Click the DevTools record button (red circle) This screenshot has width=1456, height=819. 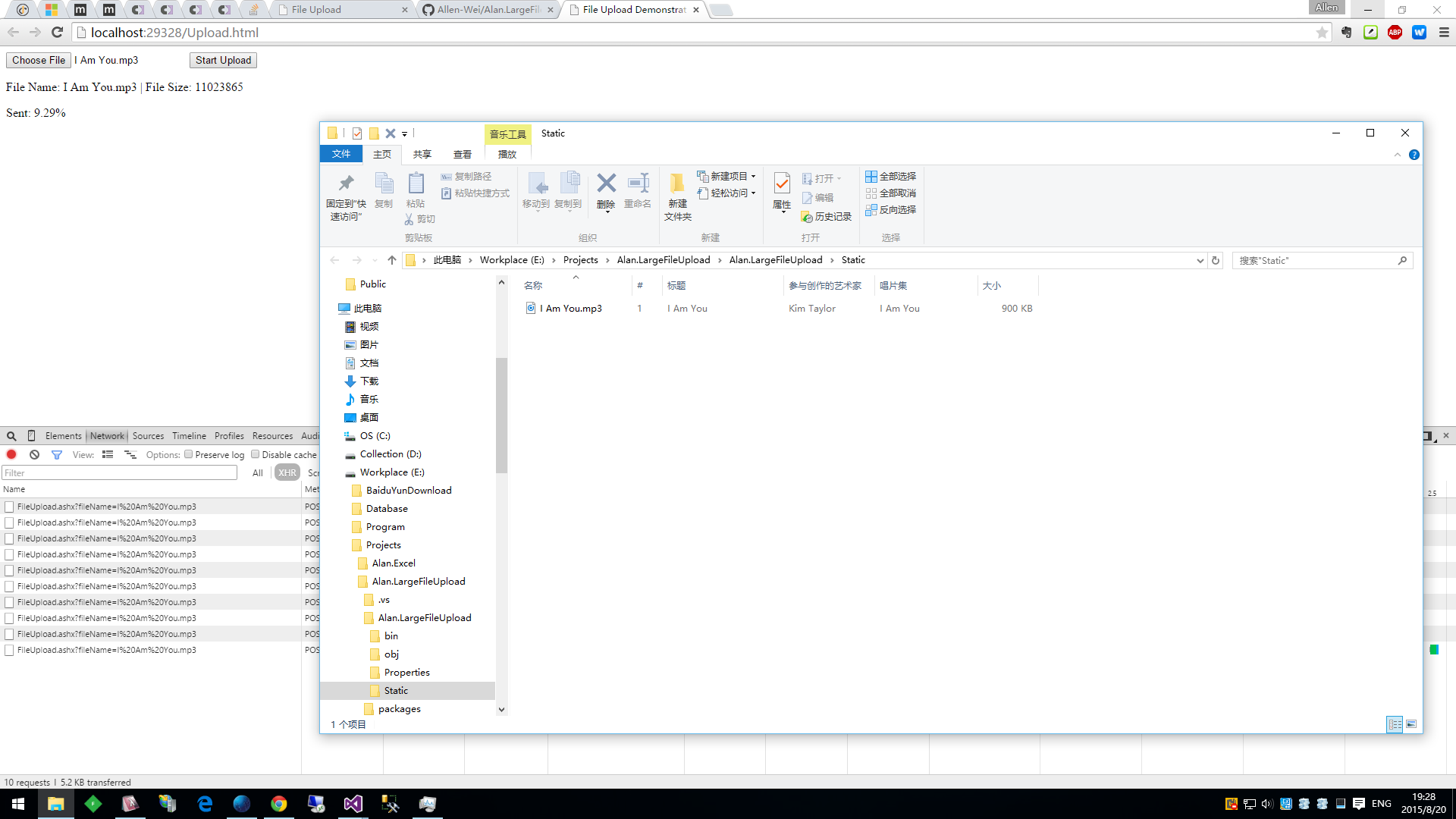pos(11,454)
